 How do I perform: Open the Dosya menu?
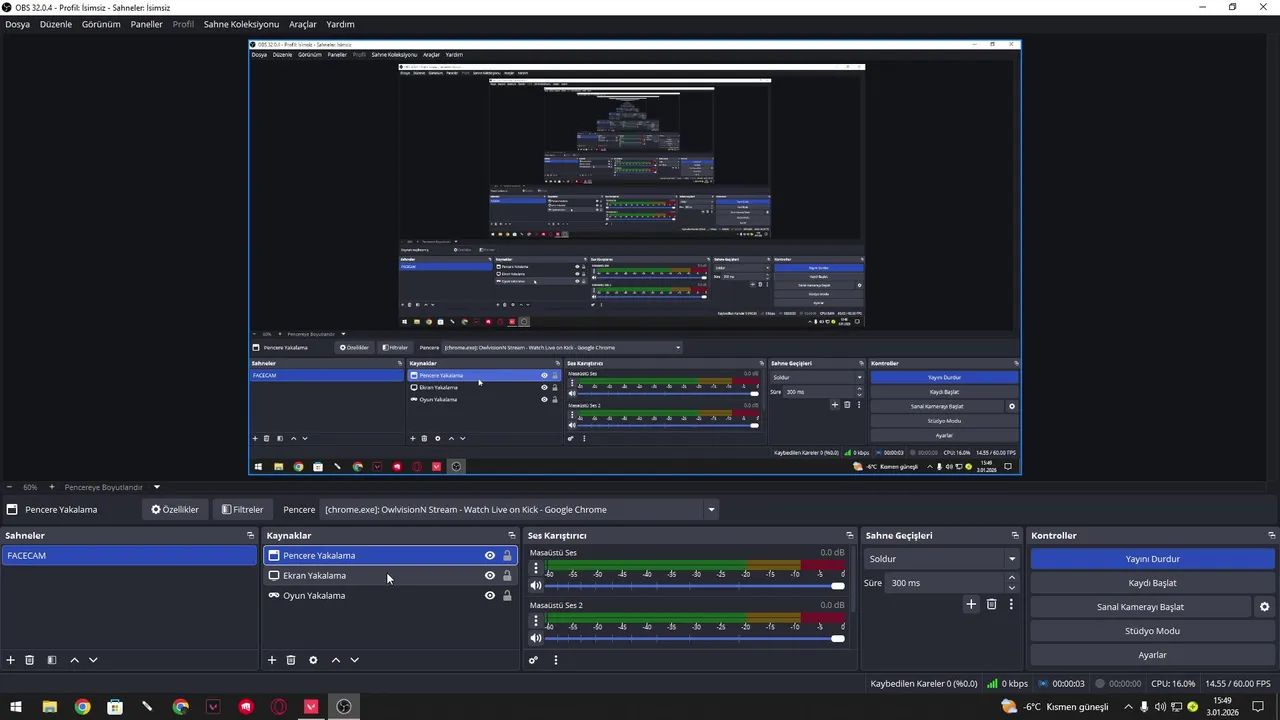click(x=18, y=24)
